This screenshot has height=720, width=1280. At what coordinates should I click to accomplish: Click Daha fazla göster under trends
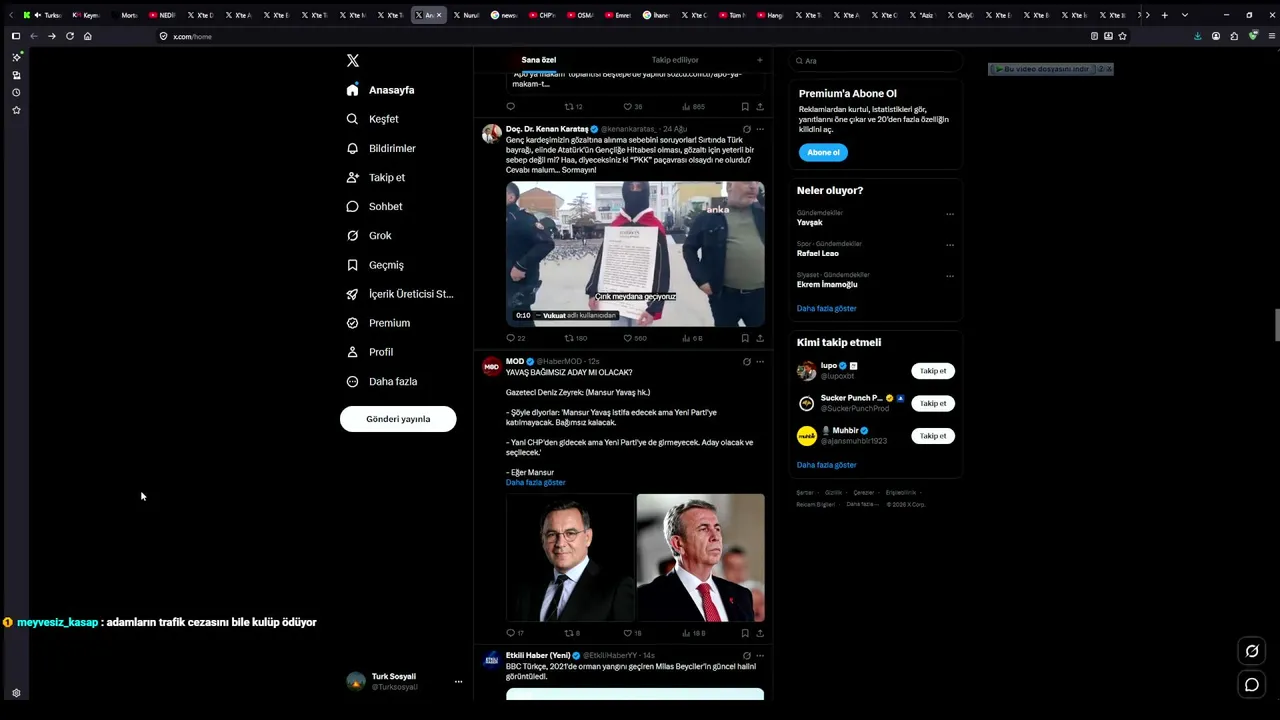click(x=827, y=308)
